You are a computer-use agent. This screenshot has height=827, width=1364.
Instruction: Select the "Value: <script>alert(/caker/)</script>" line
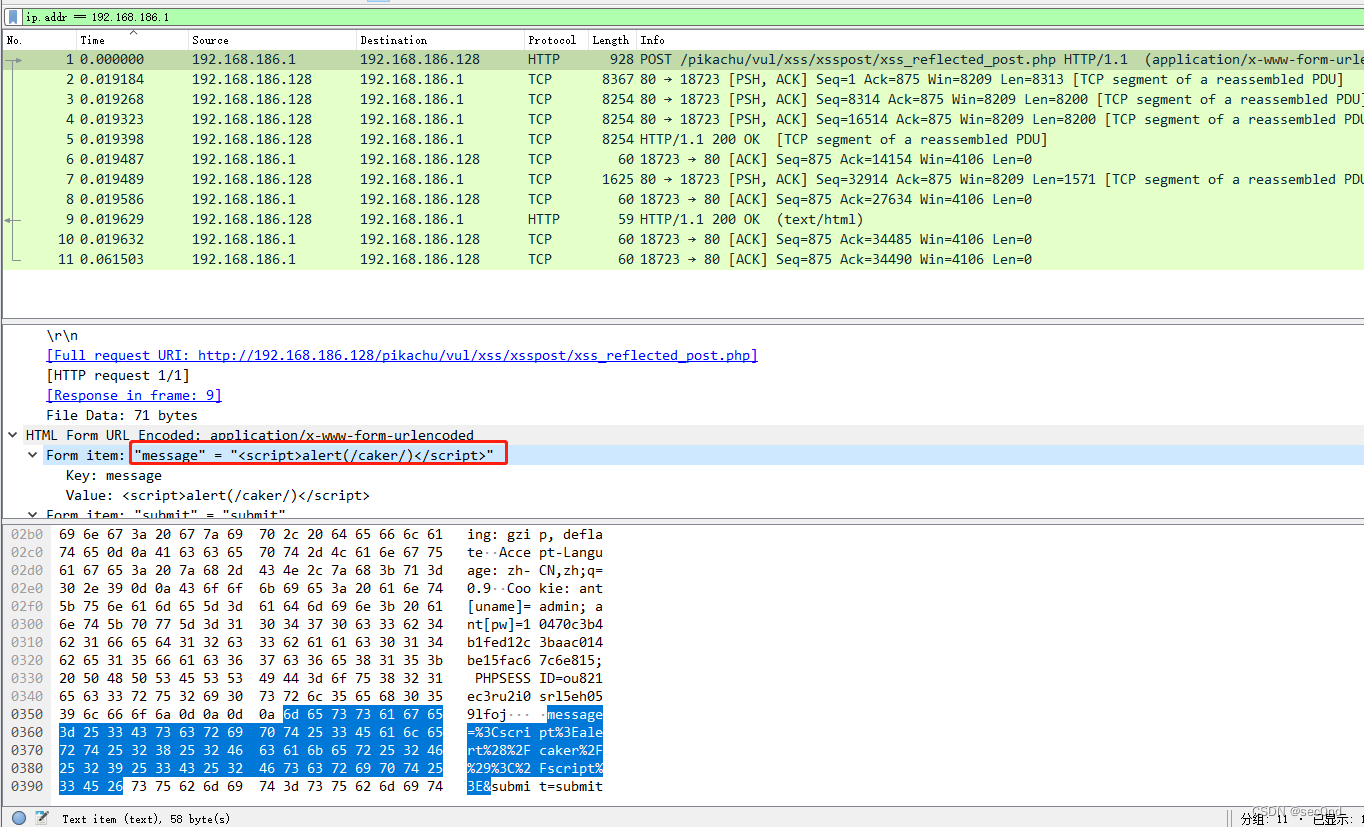click(x=218, y=495)
